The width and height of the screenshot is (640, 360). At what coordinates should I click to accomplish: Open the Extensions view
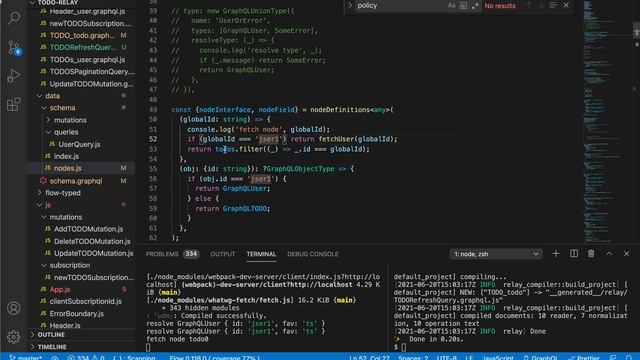tap(14, 104)
